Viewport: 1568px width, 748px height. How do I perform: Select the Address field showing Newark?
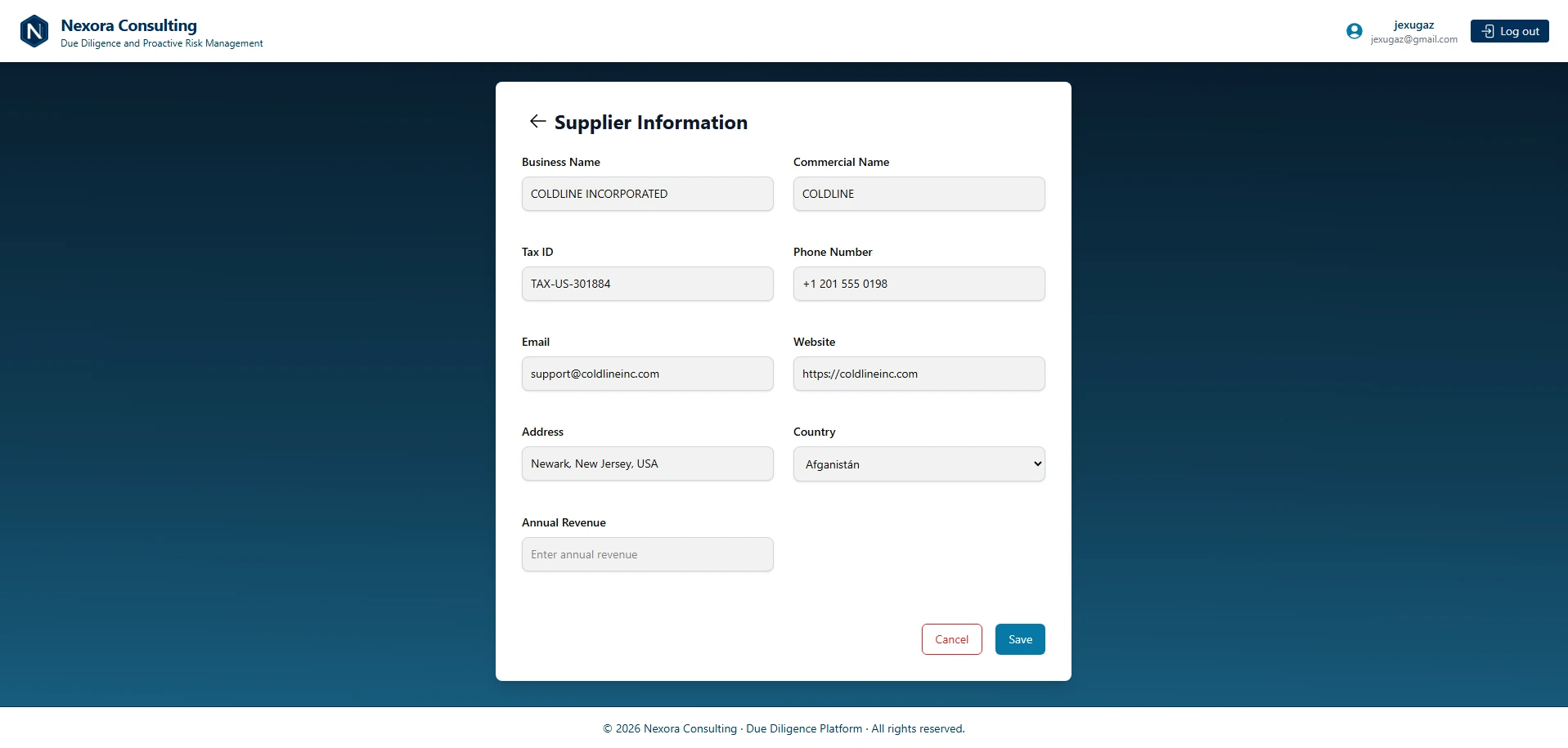click(647, 464)
